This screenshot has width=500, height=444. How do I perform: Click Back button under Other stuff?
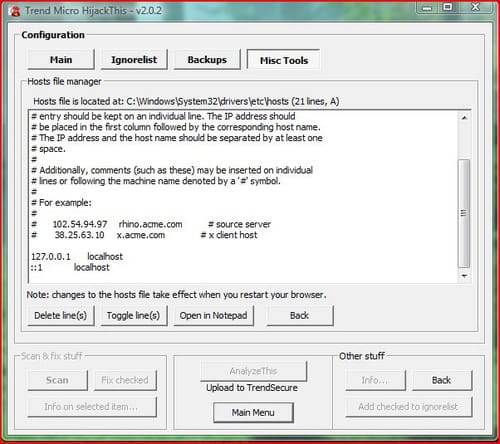[442, 380]
